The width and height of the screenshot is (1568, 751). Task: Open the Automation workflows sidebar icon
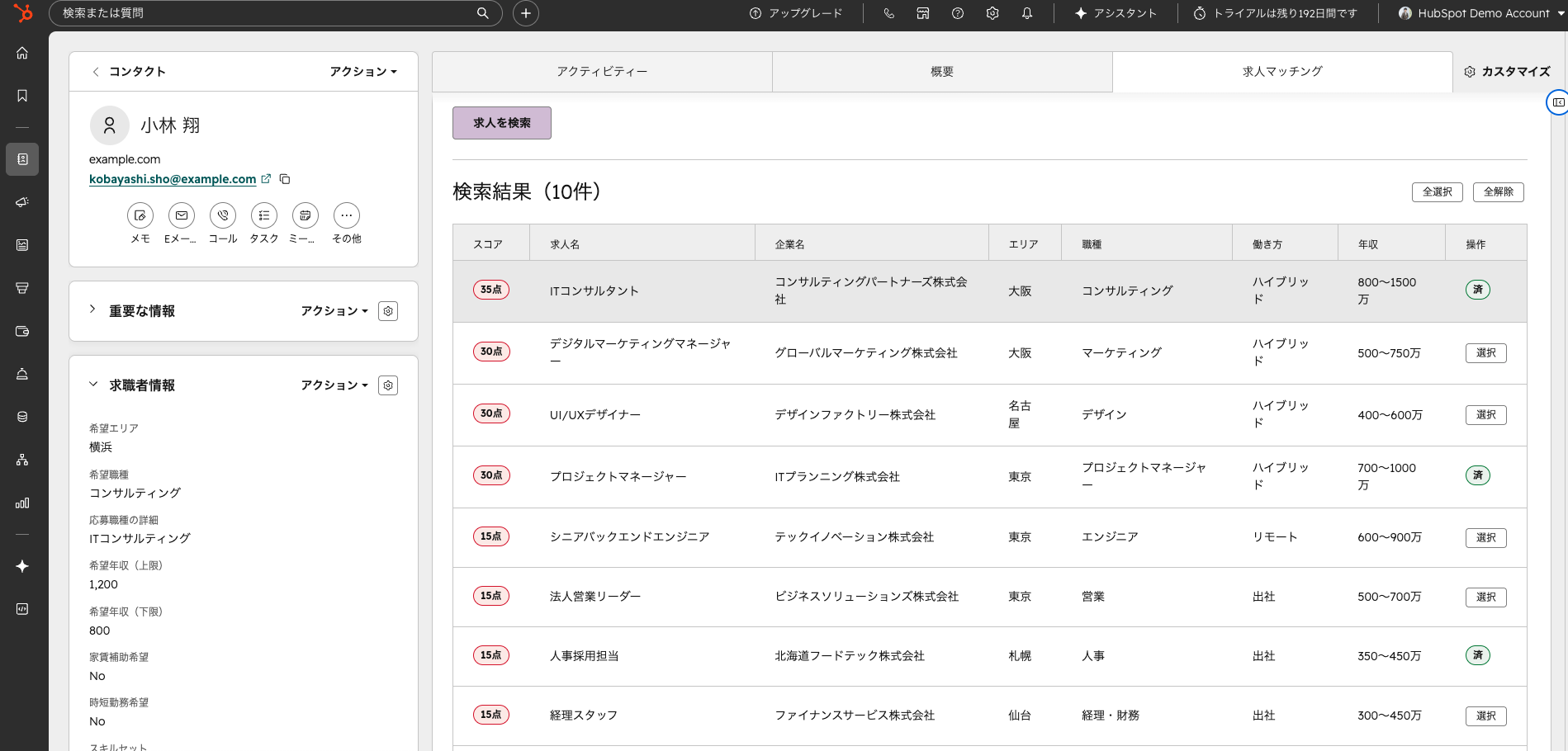[x=22, y=460]
